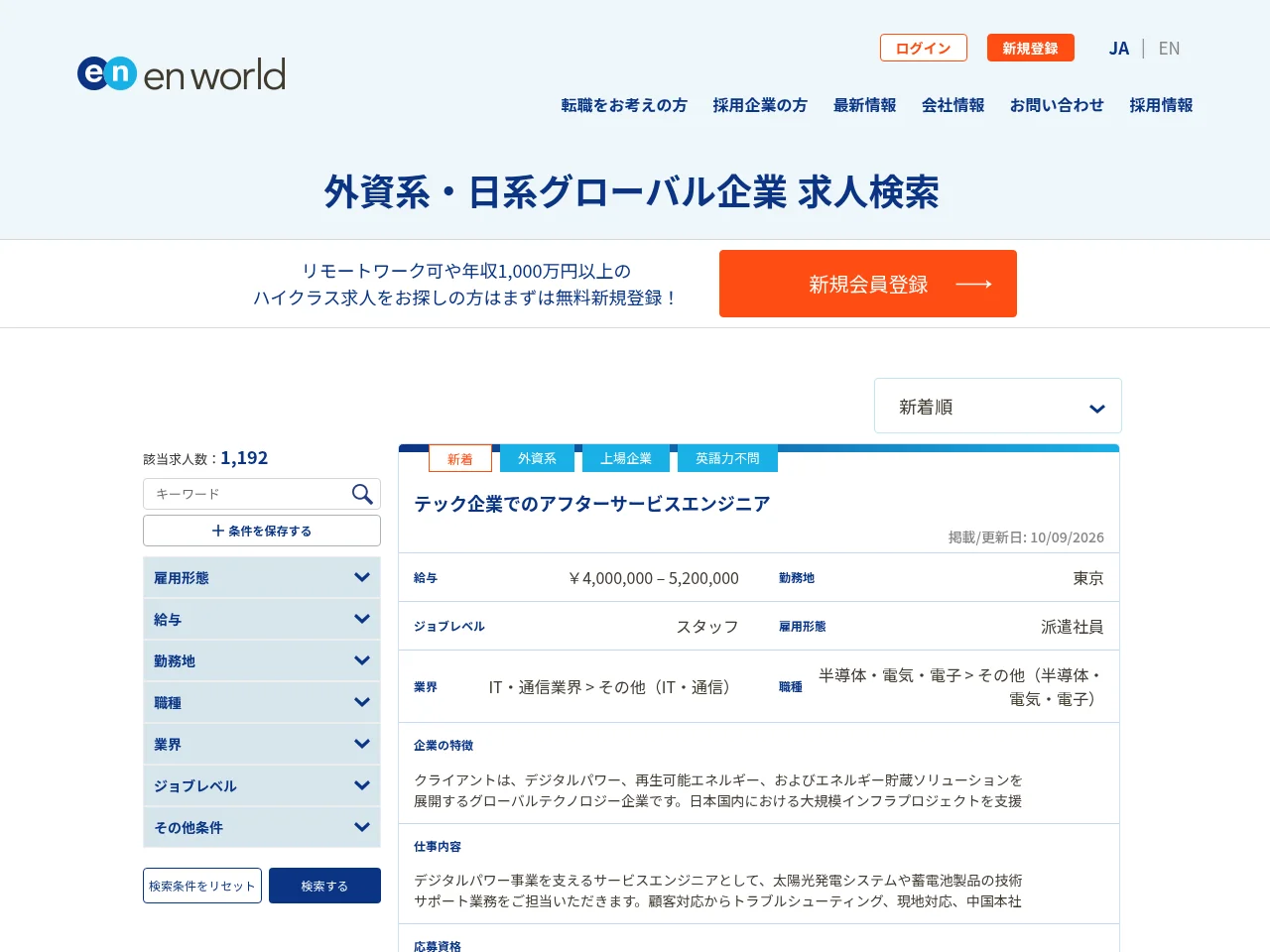The width and height of the screenshot is (1270, 952).
Task: Click the 掲載/更新日 date text
Action: pos(1026,537)
